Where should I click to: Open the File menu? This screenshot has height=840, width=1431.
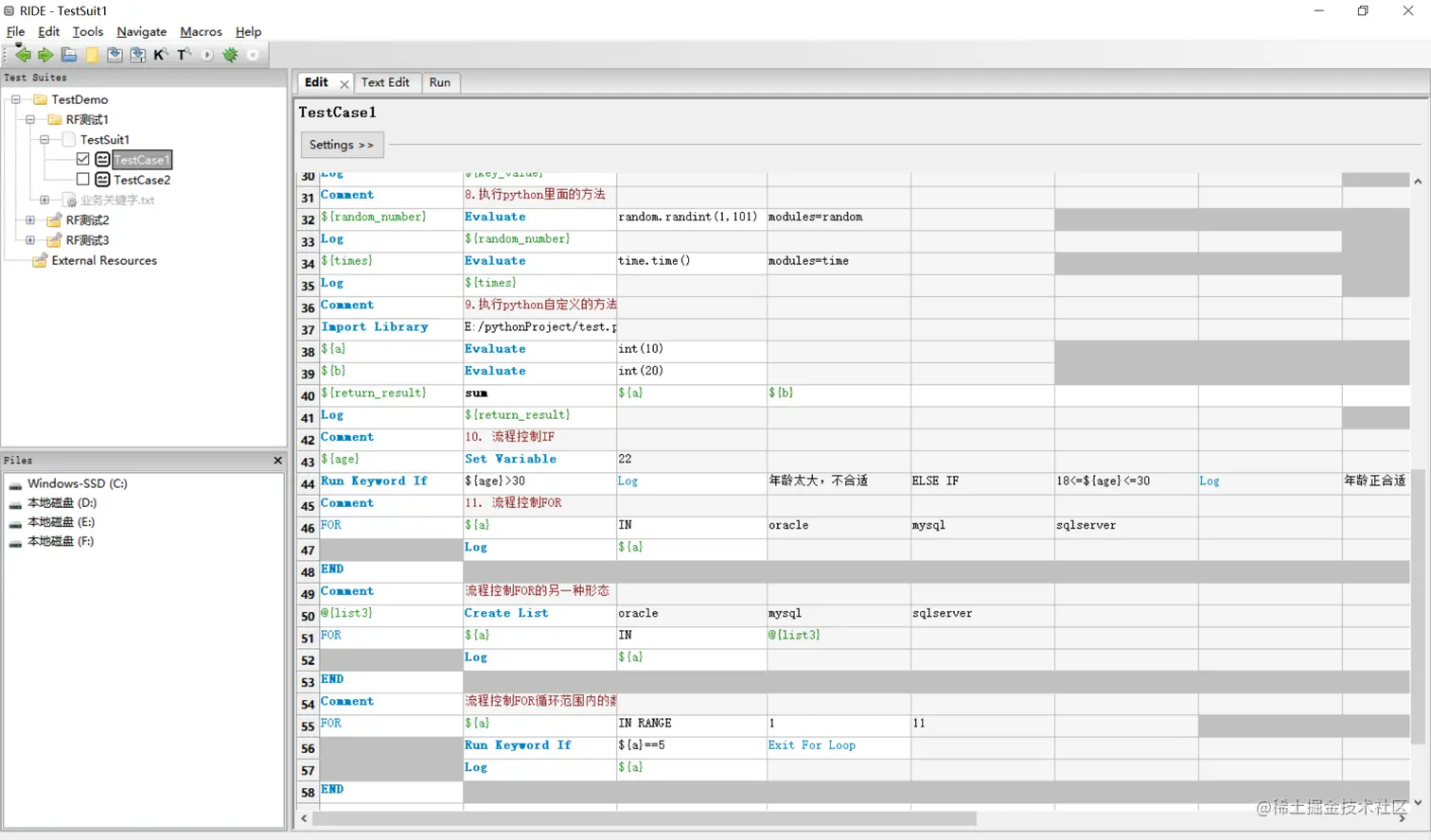click(15, 31)
